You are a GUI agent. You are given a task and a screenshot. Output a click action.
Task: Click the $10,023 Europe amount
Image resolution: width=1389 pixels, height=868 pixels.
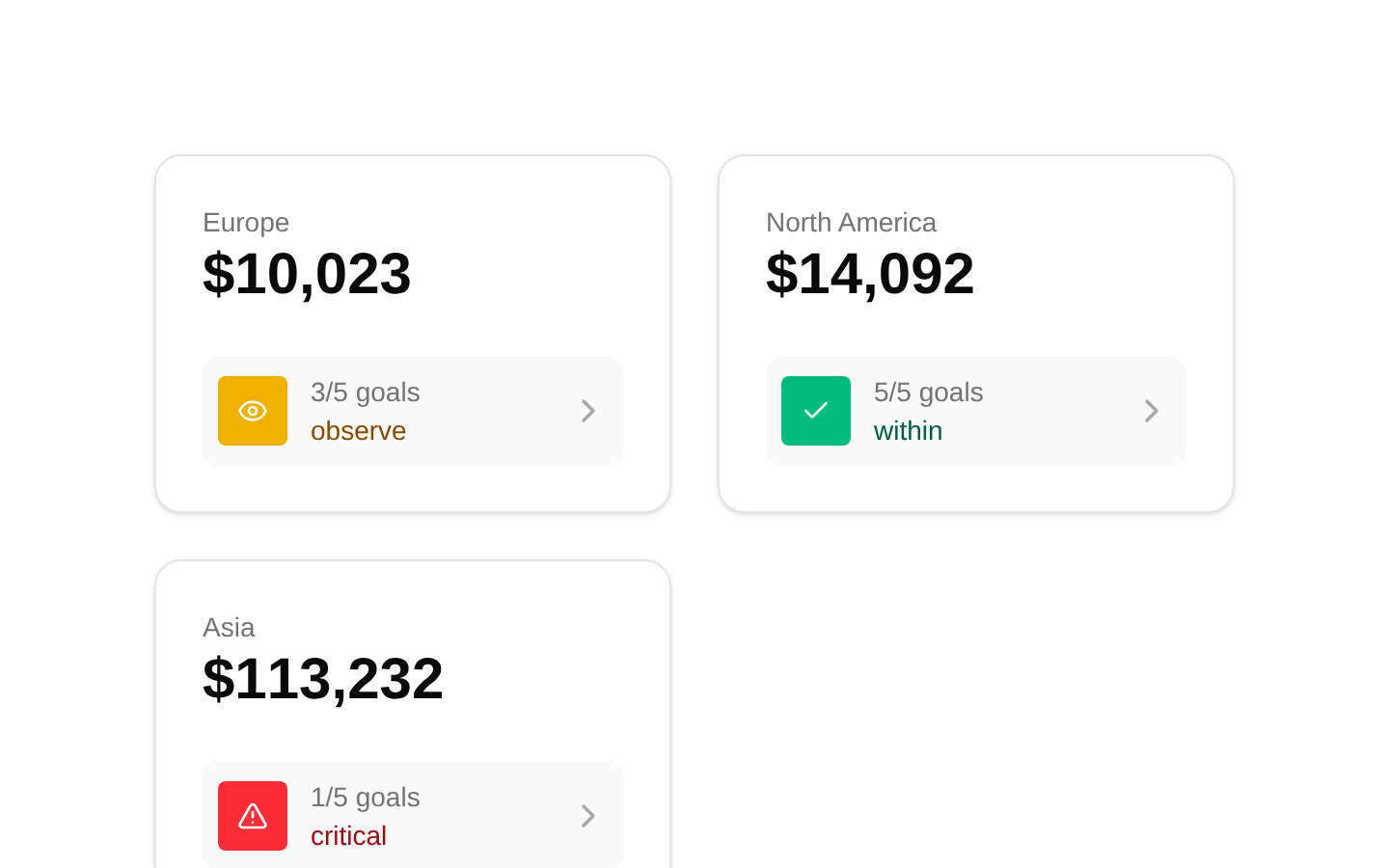coord(307,274)
